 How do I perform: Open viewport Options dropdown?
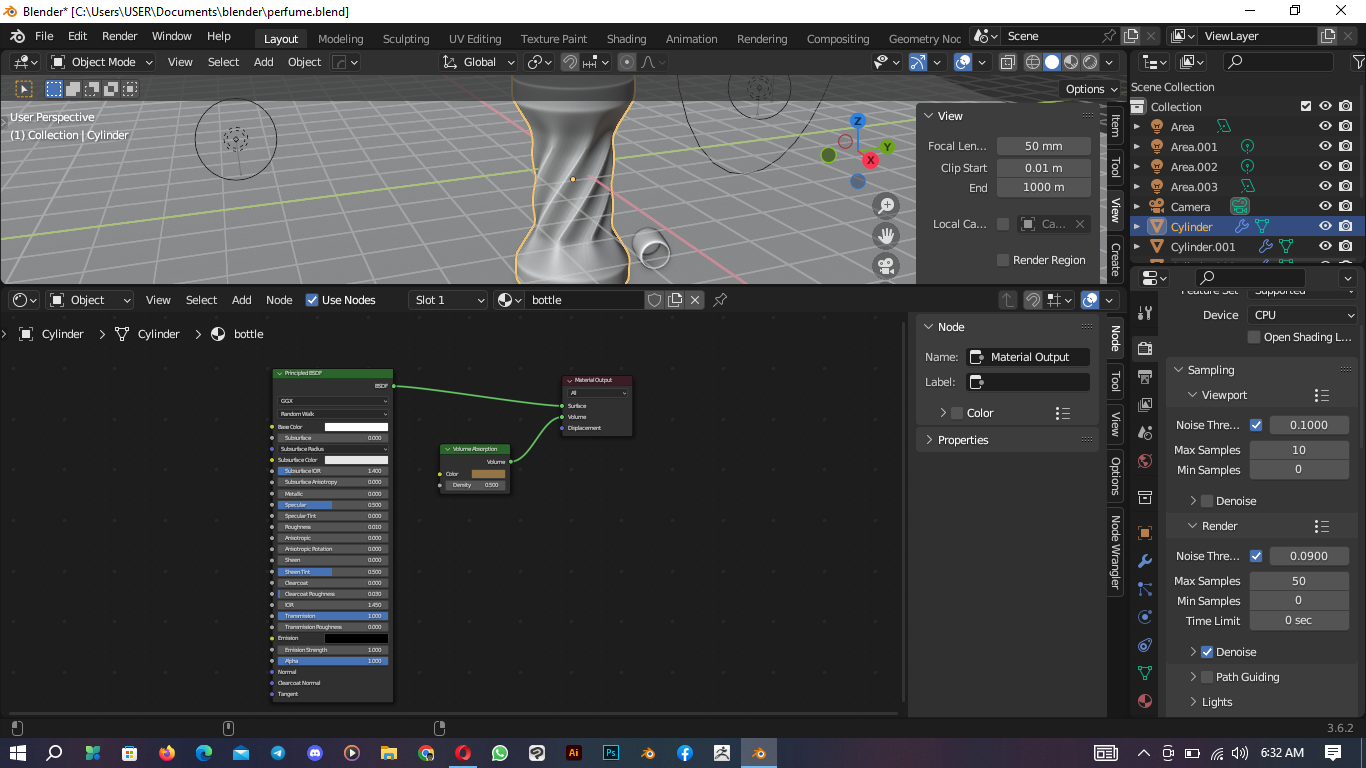(1091, 89)
